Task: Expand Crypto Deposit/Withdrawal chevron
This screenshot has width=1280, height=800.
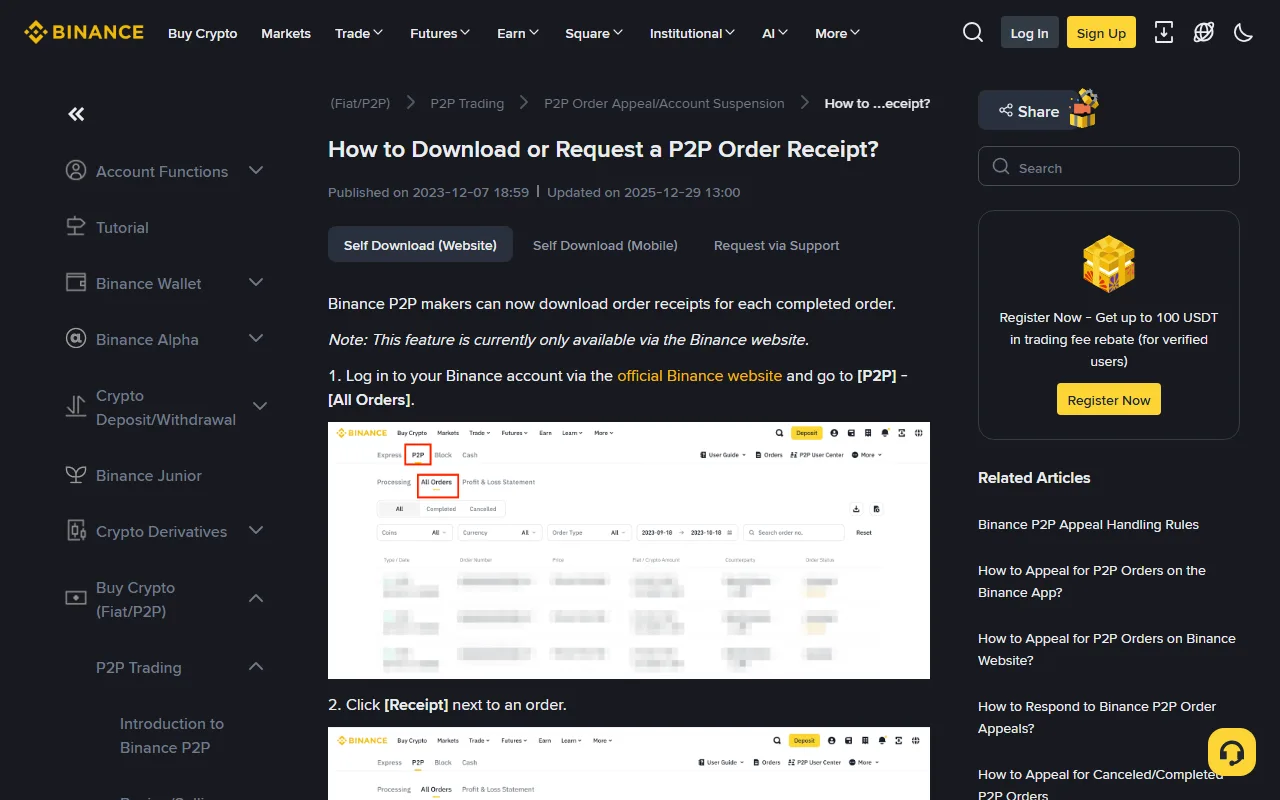Action: 260,406
